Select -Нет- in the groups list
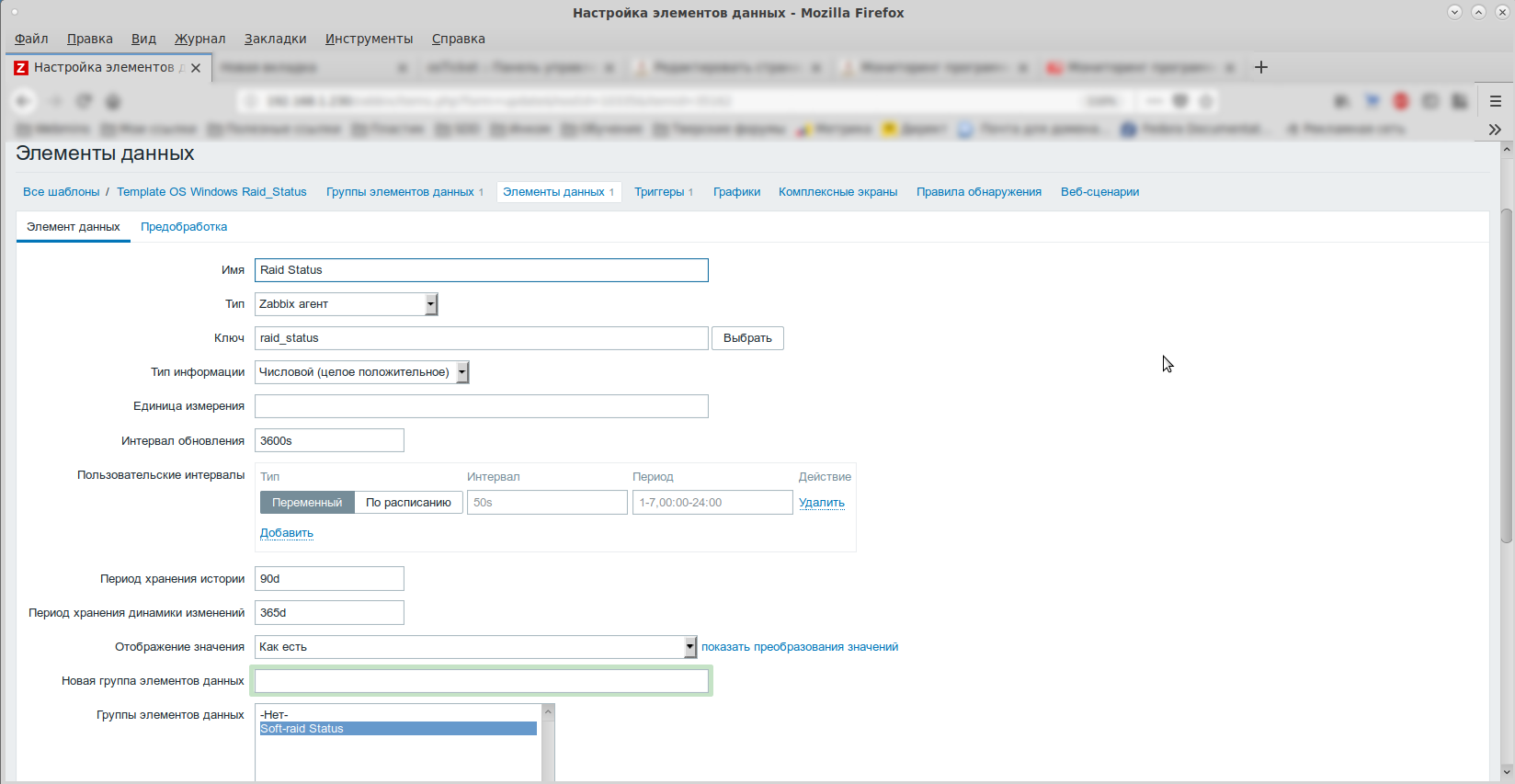Screen dimensions: 1515x784 398,715
